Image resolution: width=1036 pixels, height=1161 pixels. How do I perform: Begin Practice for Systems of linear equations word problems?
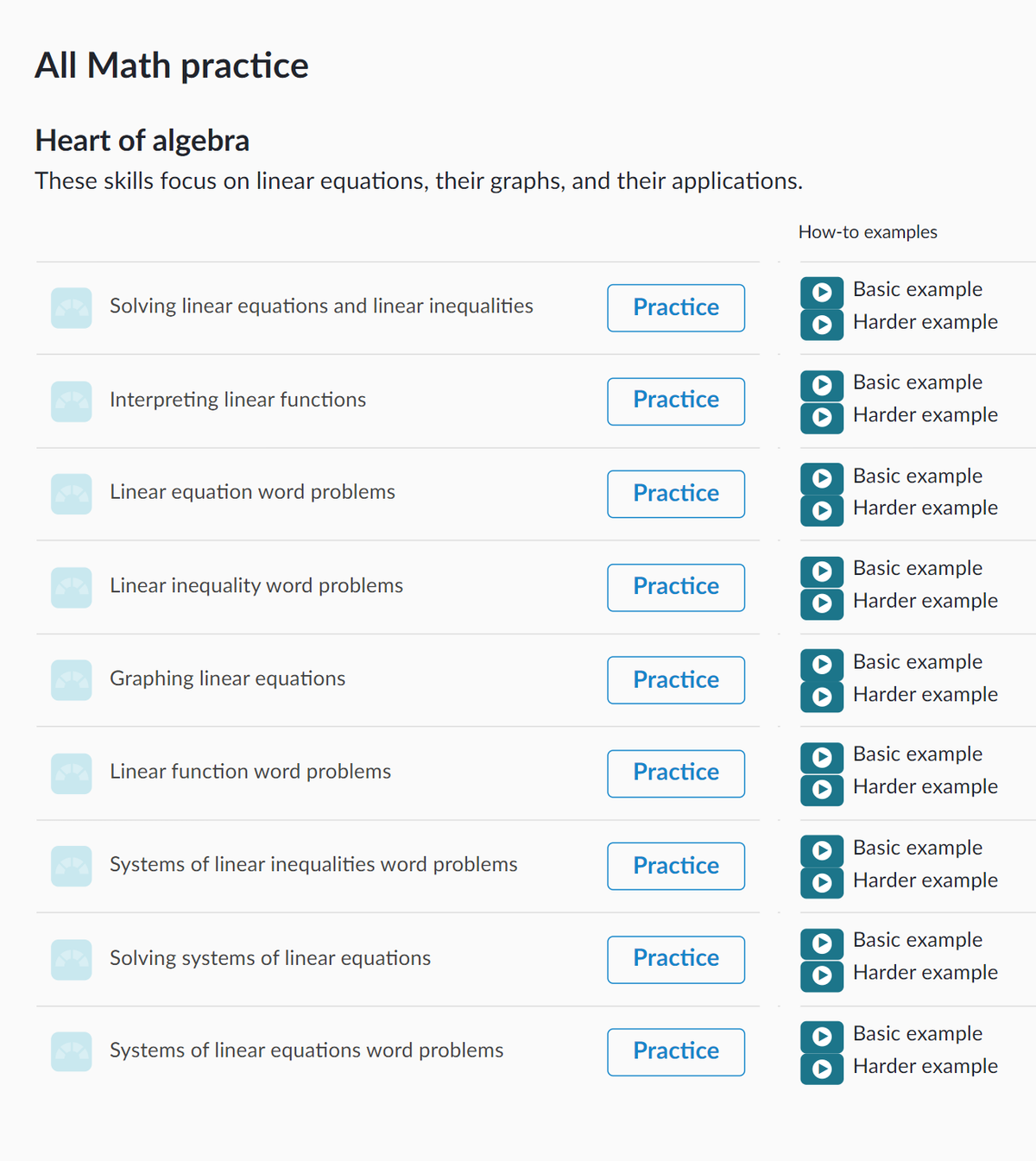pos(676,1051)
